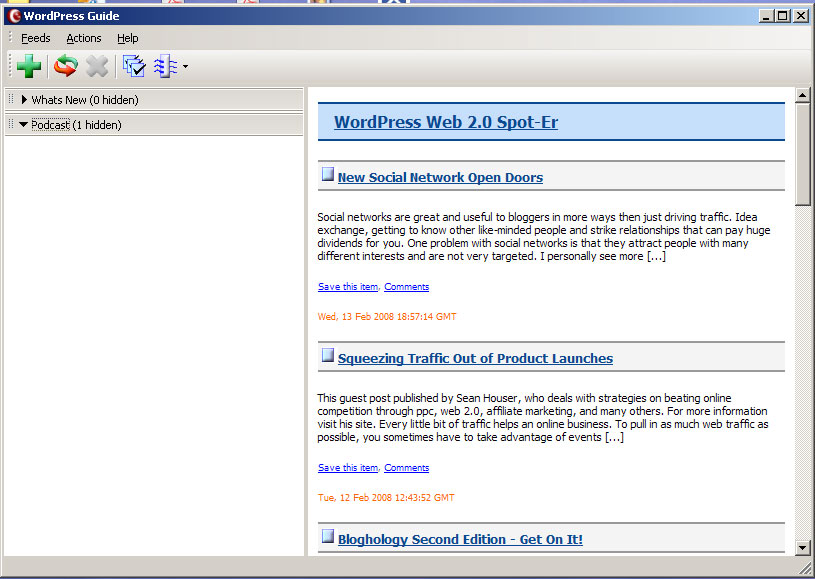Select the Podcast (1 hidden) label
Screen dimensions: 815x579
pyautogui.click(x=76, y=125)
